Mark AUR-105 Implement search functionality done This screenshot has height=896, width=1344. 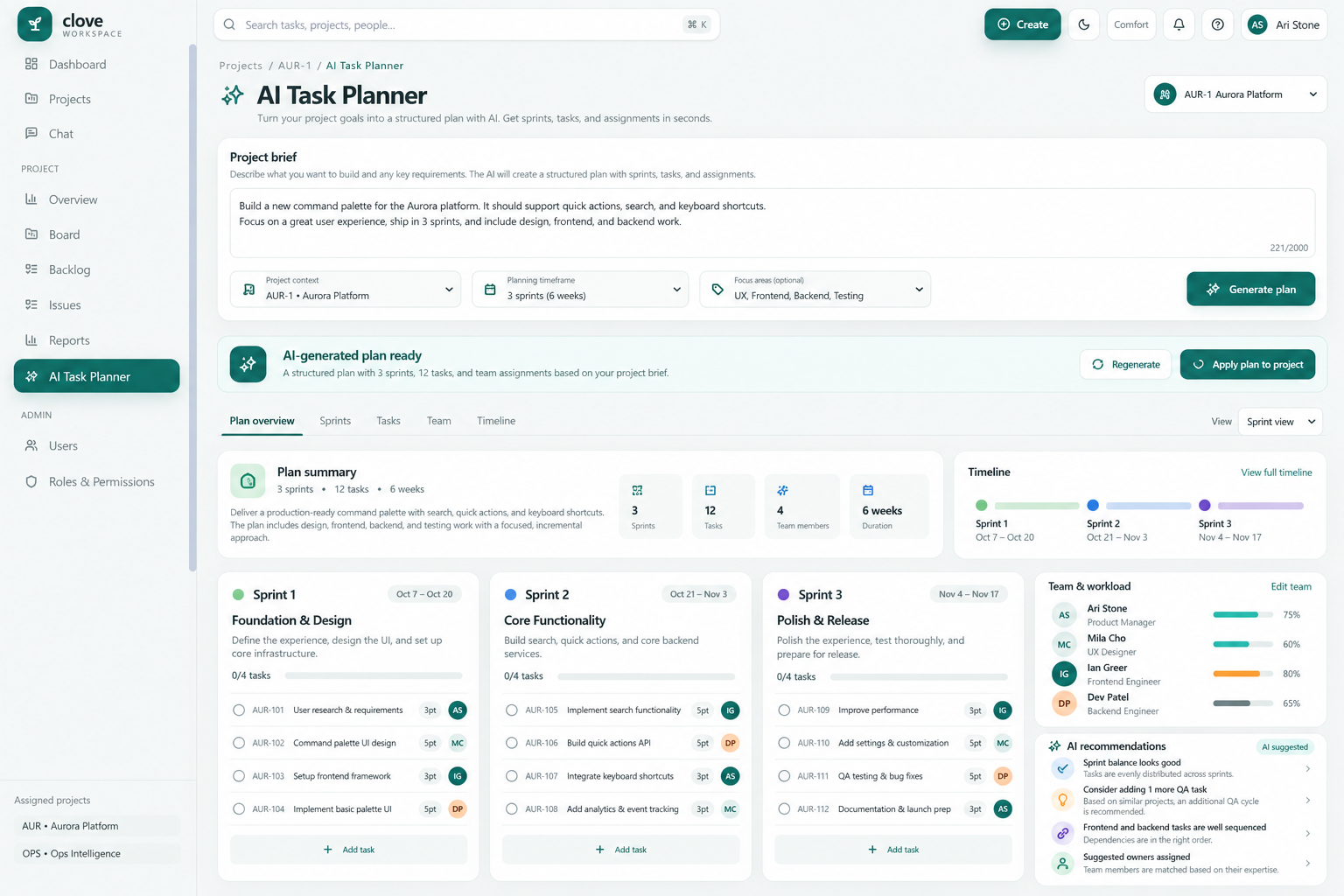[512, 710]
